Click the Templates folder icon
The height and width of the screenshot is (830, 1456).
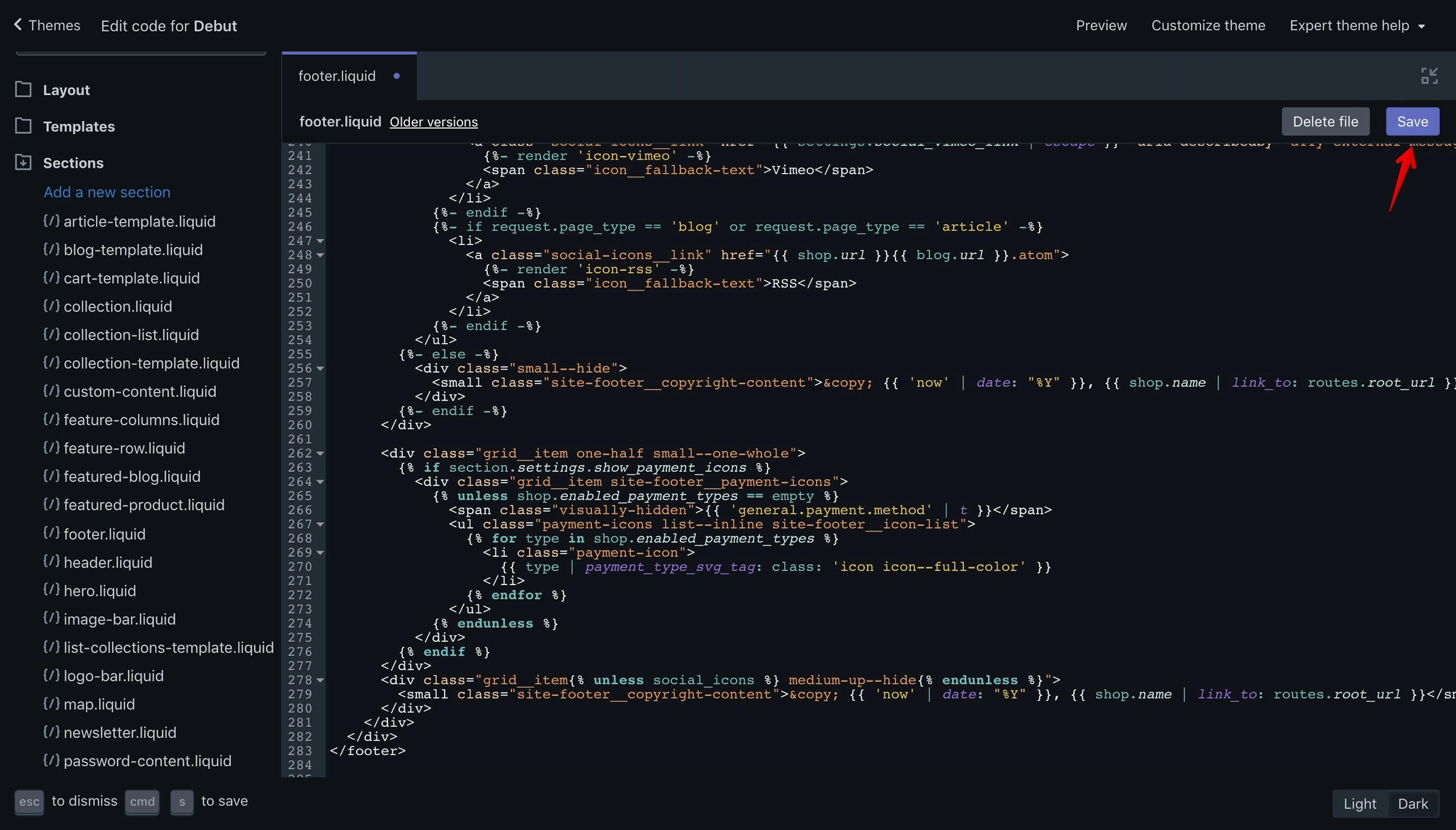click(x=23, y=125)
